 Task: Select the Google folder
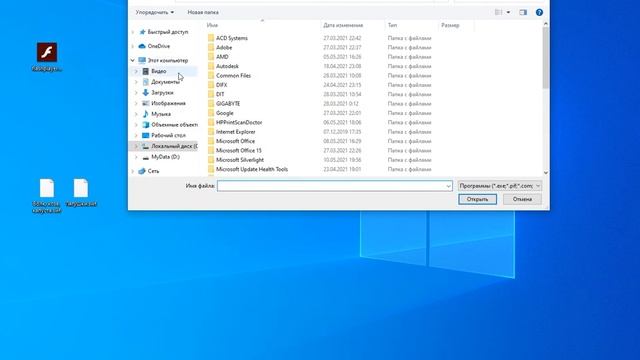click(x=224, y=113)
